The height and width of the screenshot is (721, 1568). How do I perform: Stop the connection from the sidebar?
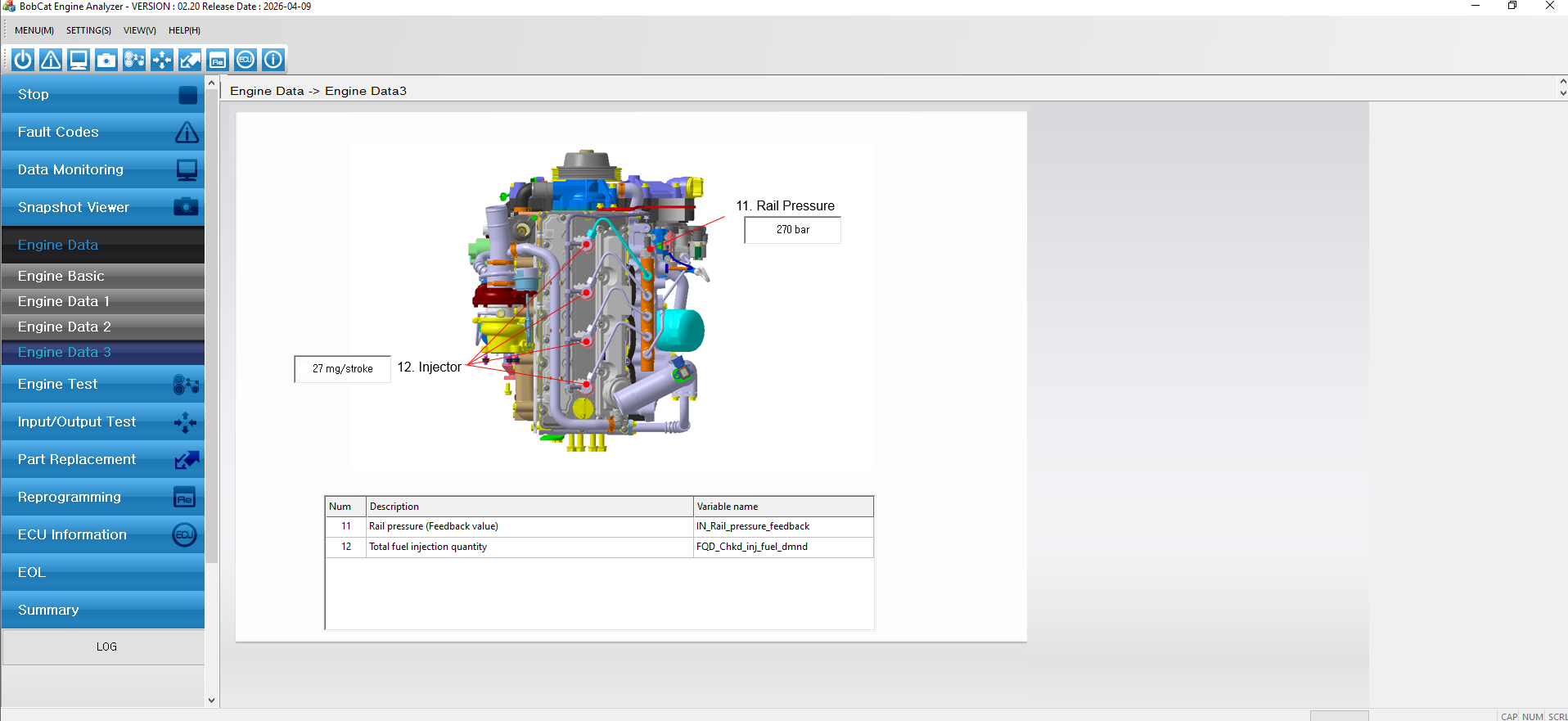coord(103,94)
